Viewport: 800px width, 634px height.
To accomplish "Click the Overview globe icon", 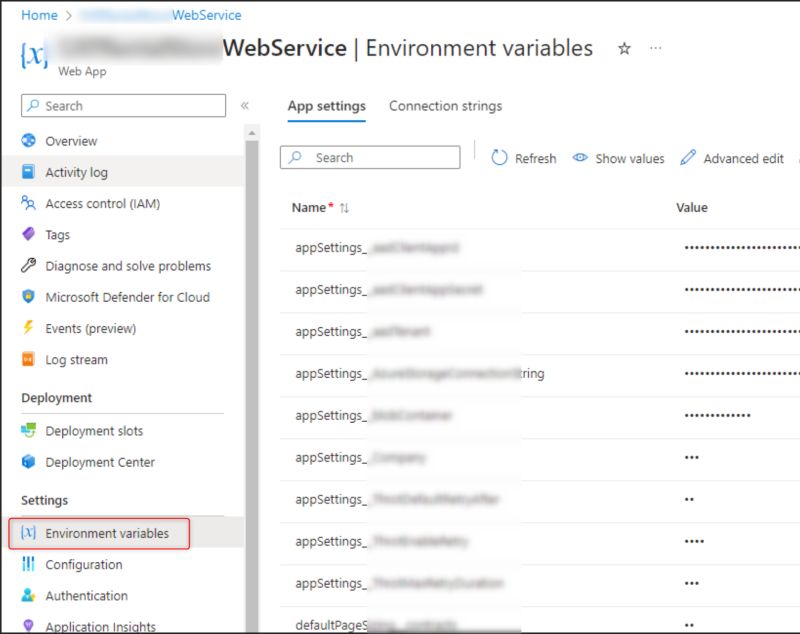I will coord(29,140).
